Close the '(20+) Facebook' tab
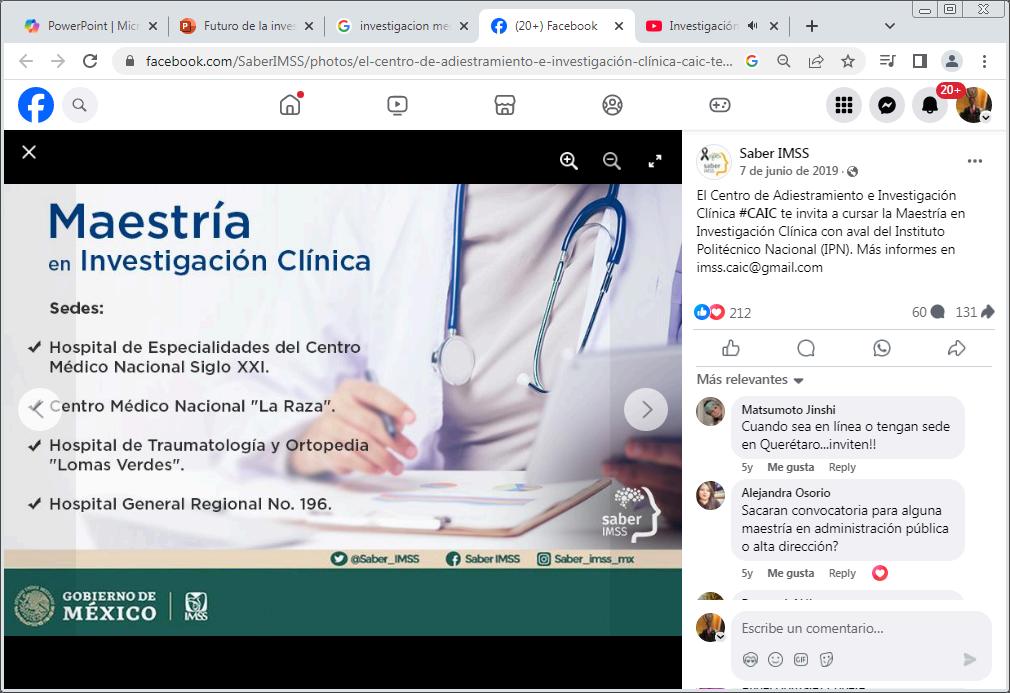This screenshot has width=1010, height=693. click(619, 26)
